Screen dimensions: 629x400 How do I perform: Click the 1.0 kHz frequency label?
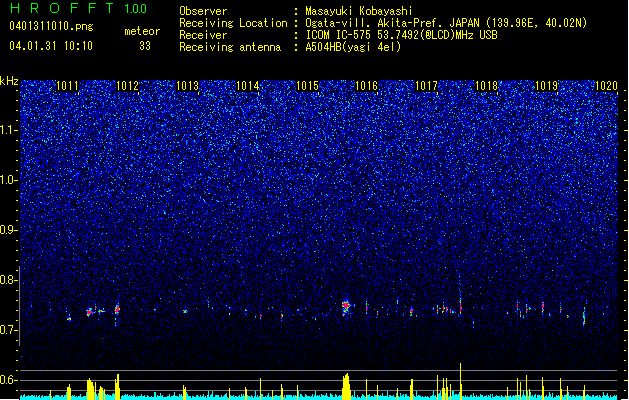(9, 180)
